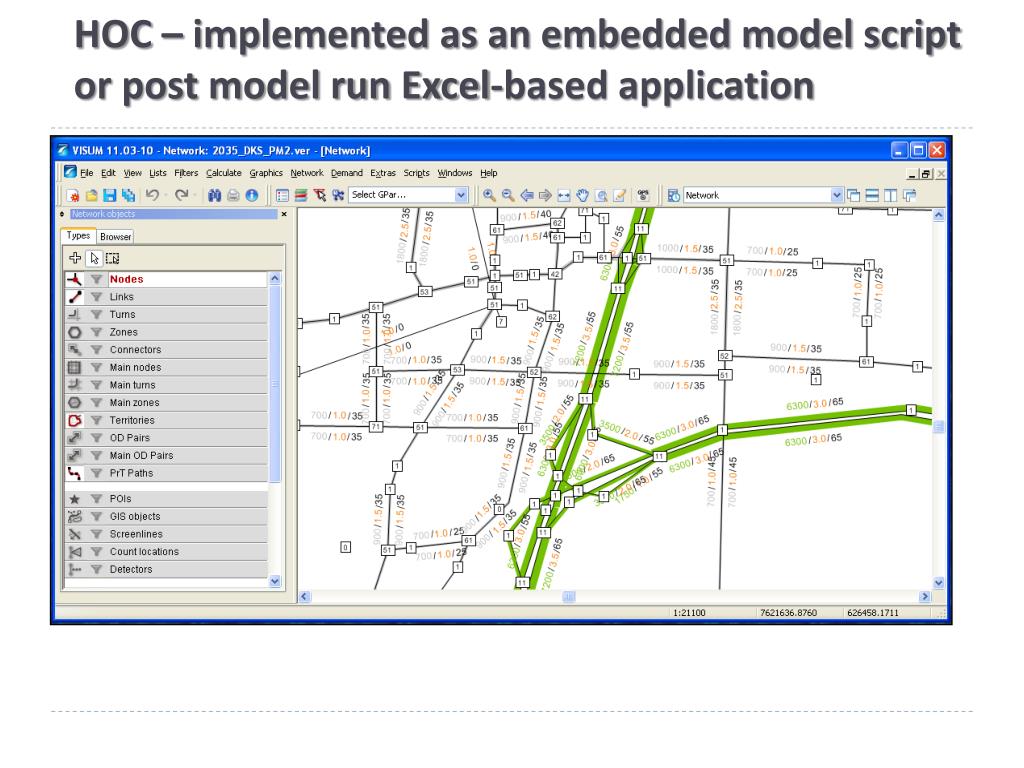The image size is (1024, 768).
Task: Select the Main zones row
Action: (167, 402)
